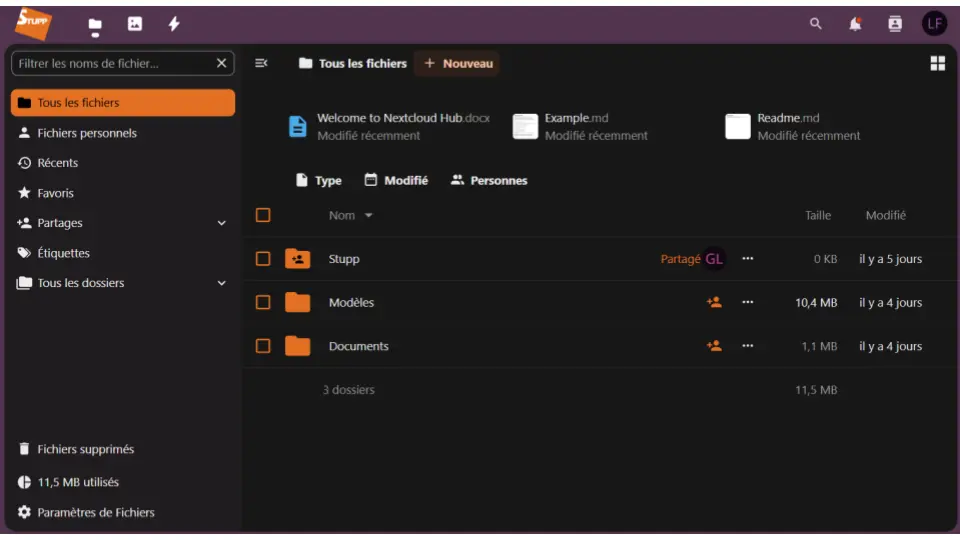The height and width of the screenshot is (540, 960).
Task: Select the Documents folder checkbox
Action: 263,346
